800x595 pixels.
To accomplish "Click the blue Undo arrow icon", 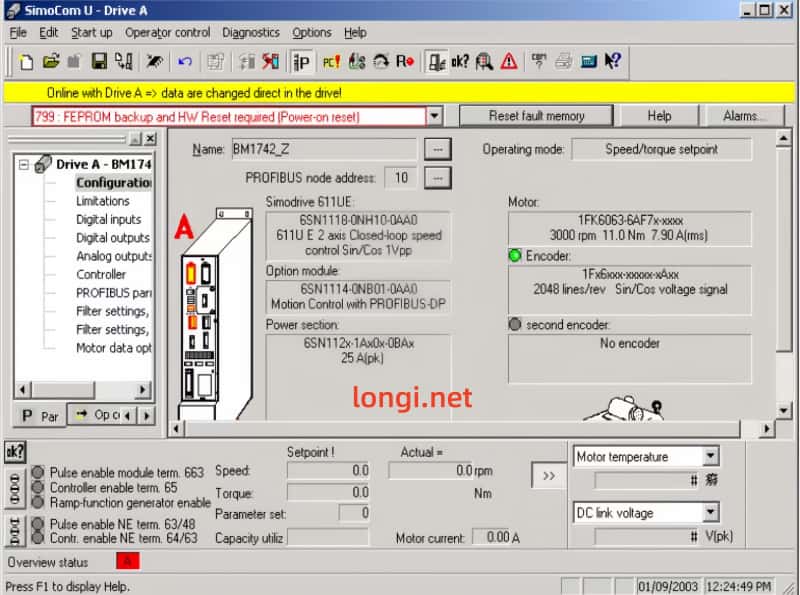I will click(184, 62).
